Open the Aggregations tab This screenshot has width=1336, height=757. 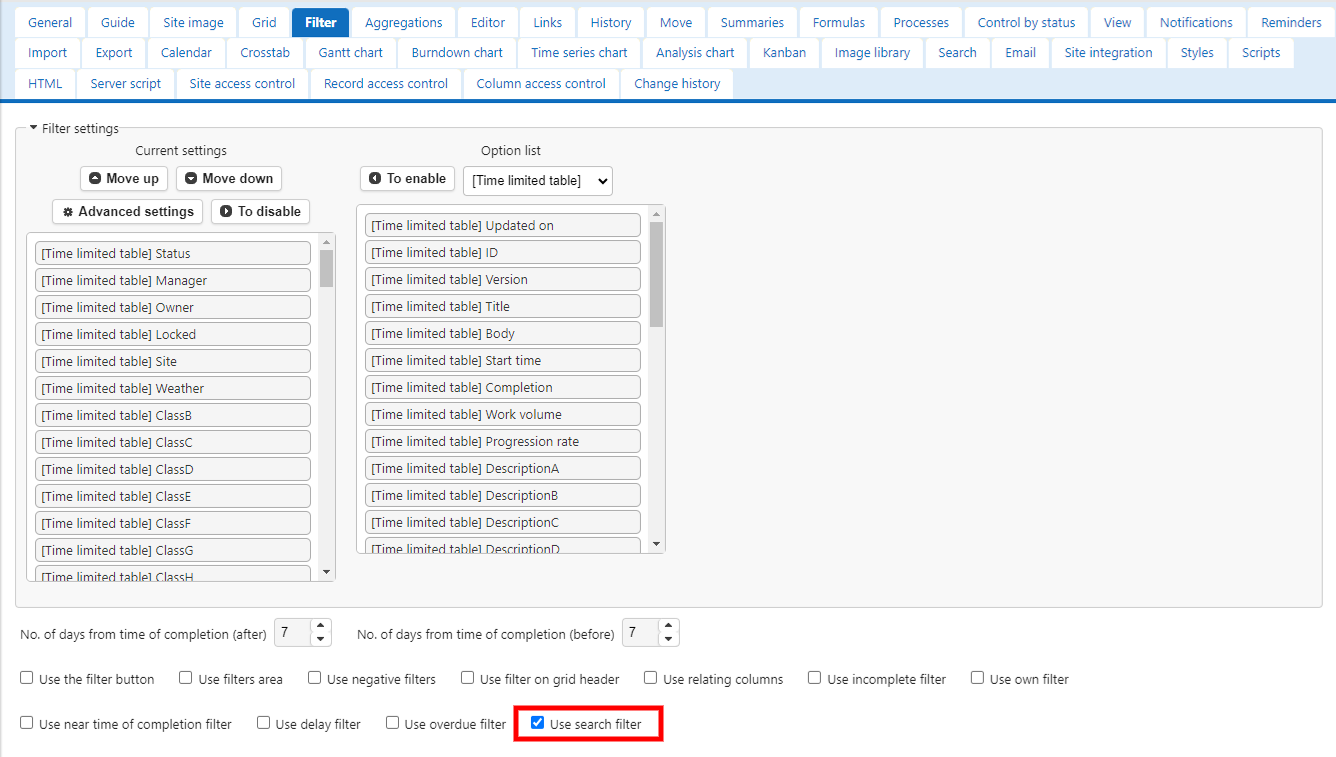(404, 22)
